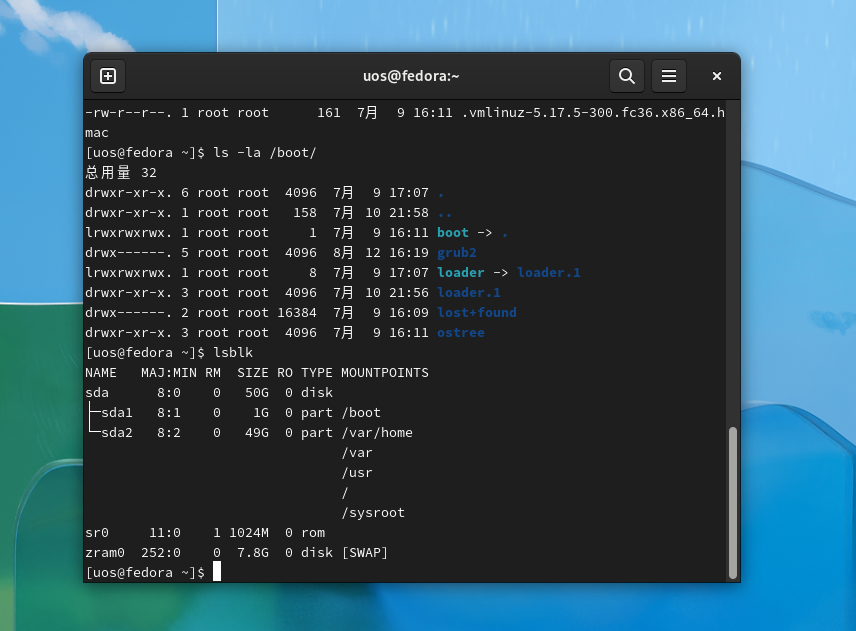The height and width of the screenshot is (631, 856).
Task: Click the loader.1 directory entry
Action: 469,293
